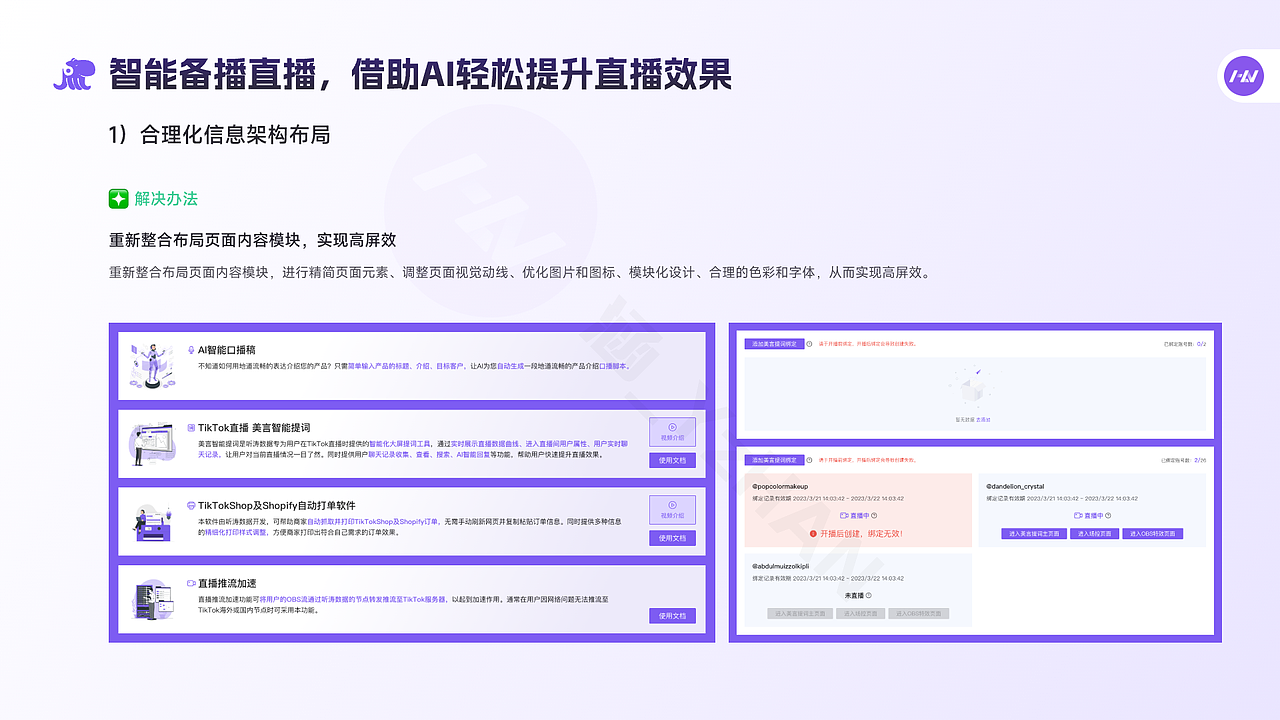Click 进入OBS特效页面 for @dandelion_crystal
Screen dimensions: 1280x720
pos(1153,534)
